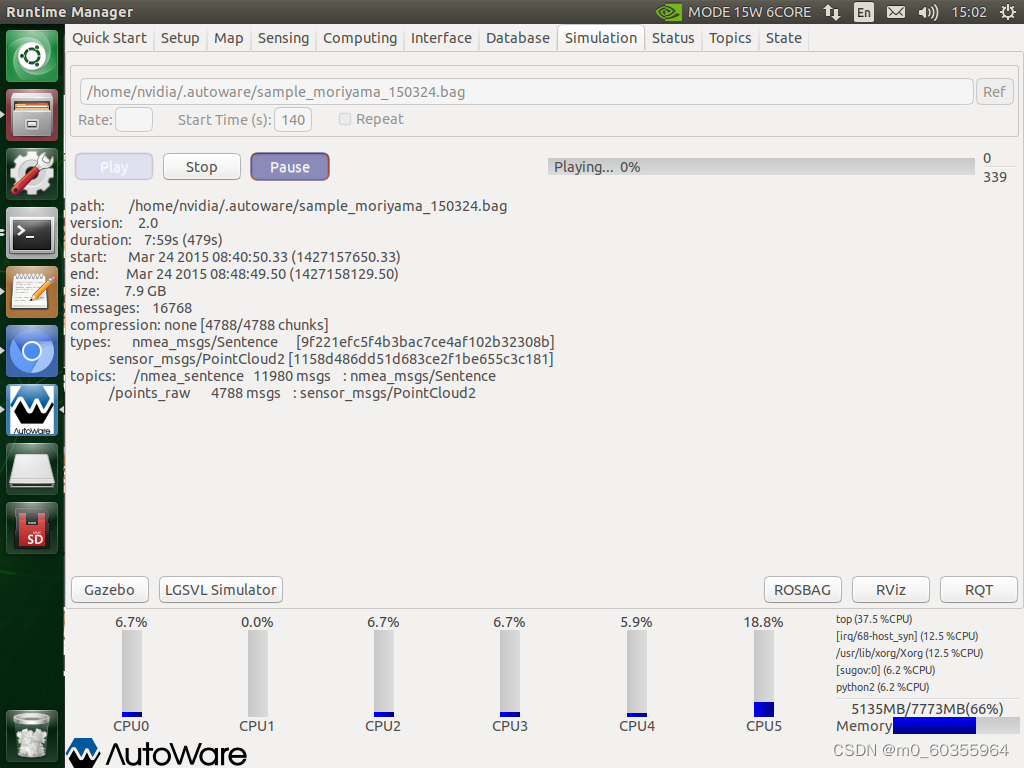
Task: Click the '[sugov:0] (6.2 %CPU)' process entry
Action: (x=886, y=670)
